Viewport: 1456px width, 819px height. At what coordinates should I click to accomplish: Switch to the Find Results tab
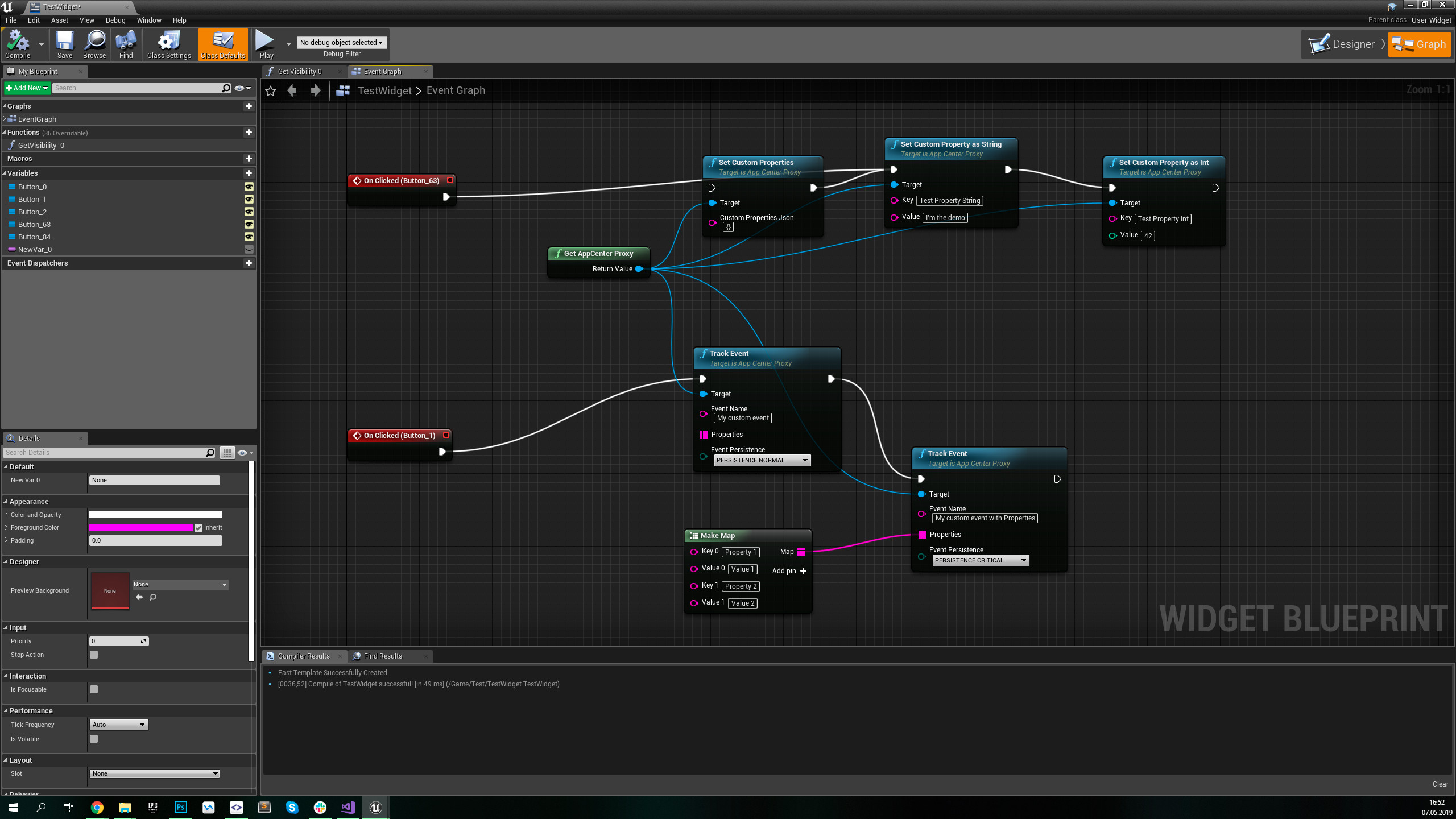point(383,656)
